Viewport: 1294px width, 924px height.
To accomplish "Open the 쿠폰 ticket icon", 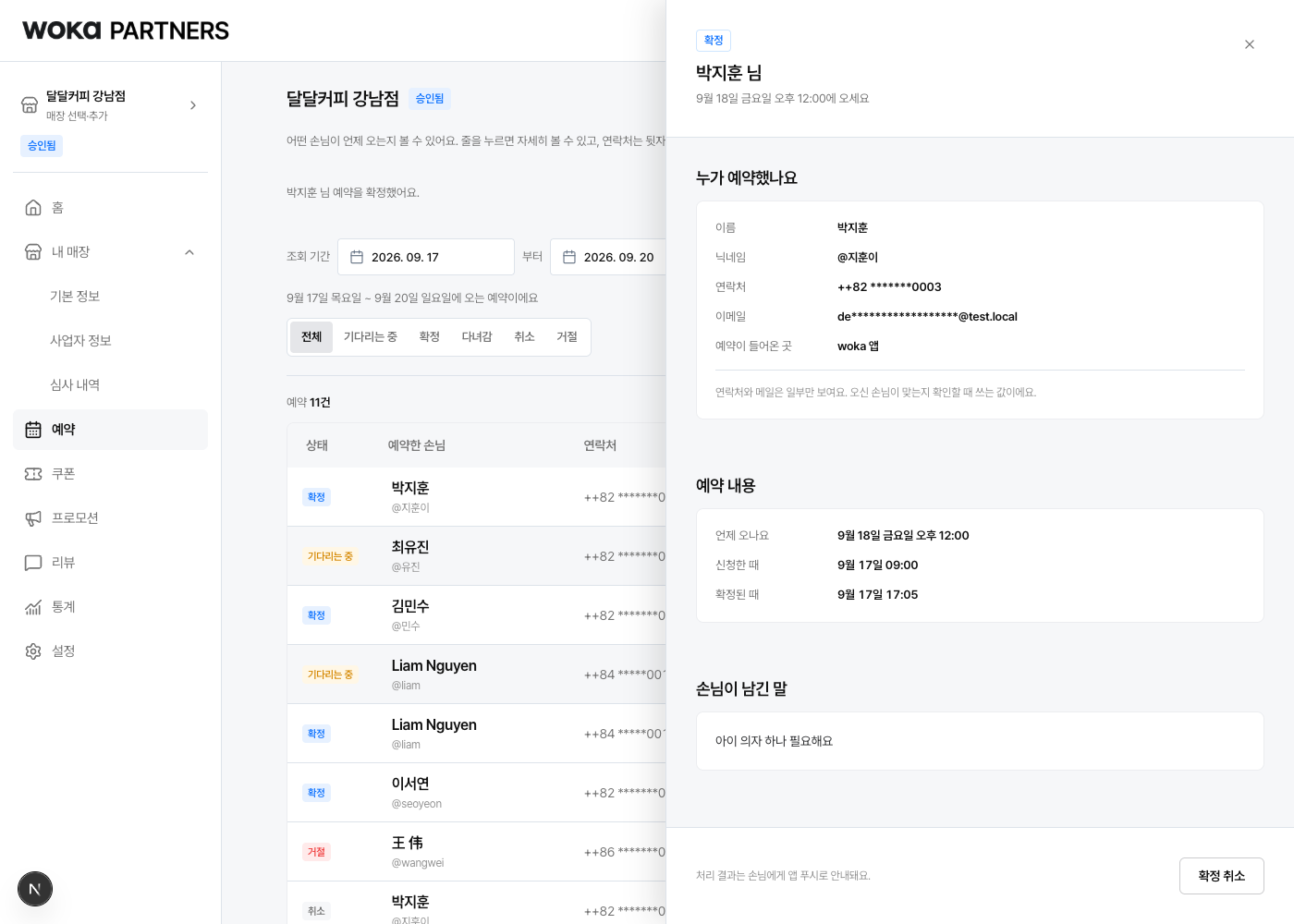I will 33,474.
